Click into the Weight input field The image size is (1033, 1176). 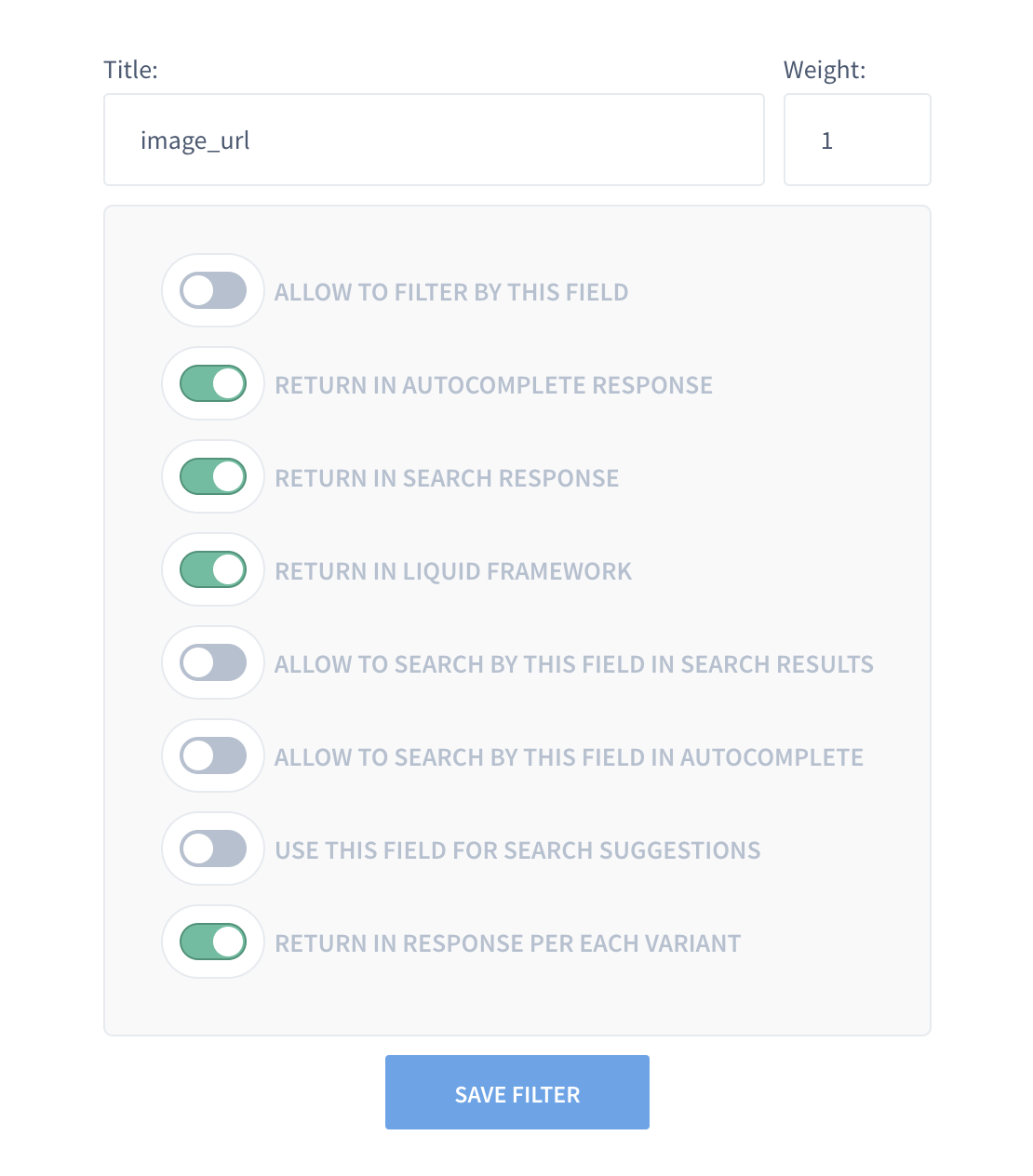tap(856, 140)
